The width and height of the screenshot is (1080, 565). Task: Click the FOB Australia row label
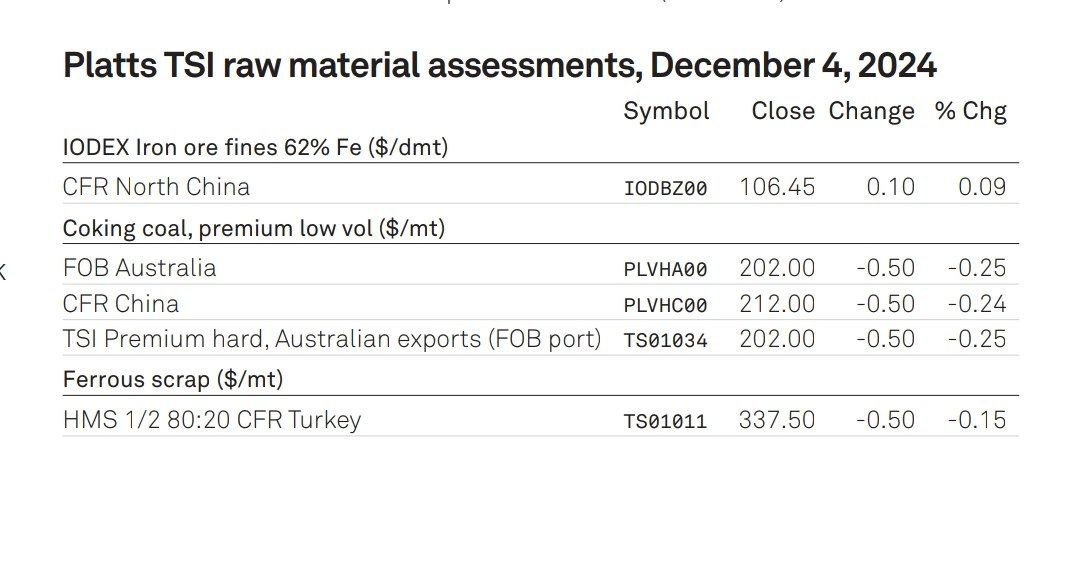[x=139, y=268]
